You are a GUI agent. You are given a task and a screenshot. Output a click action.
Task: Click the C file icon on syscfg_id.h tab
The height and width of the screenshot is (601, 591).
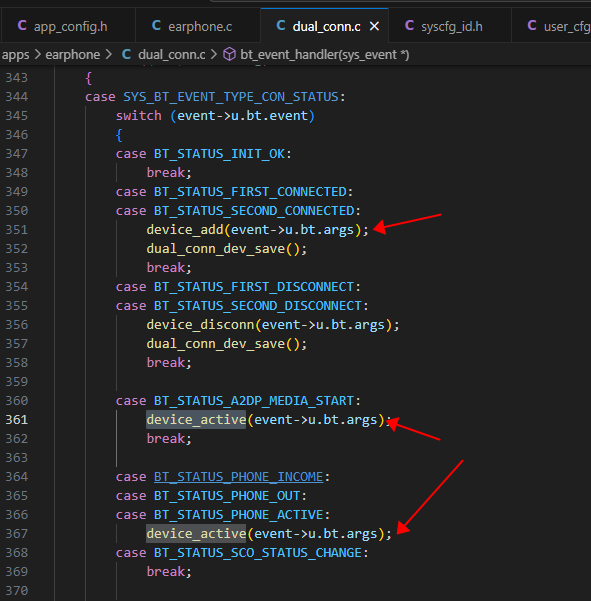point(409,26)
